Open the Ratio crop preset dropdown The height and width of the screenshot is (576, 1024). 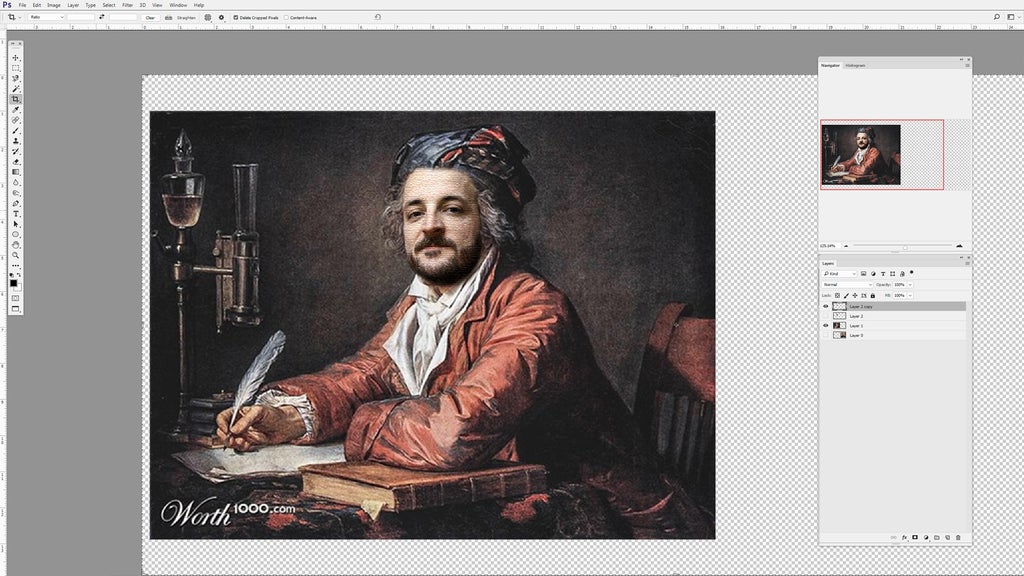[46, 17]
